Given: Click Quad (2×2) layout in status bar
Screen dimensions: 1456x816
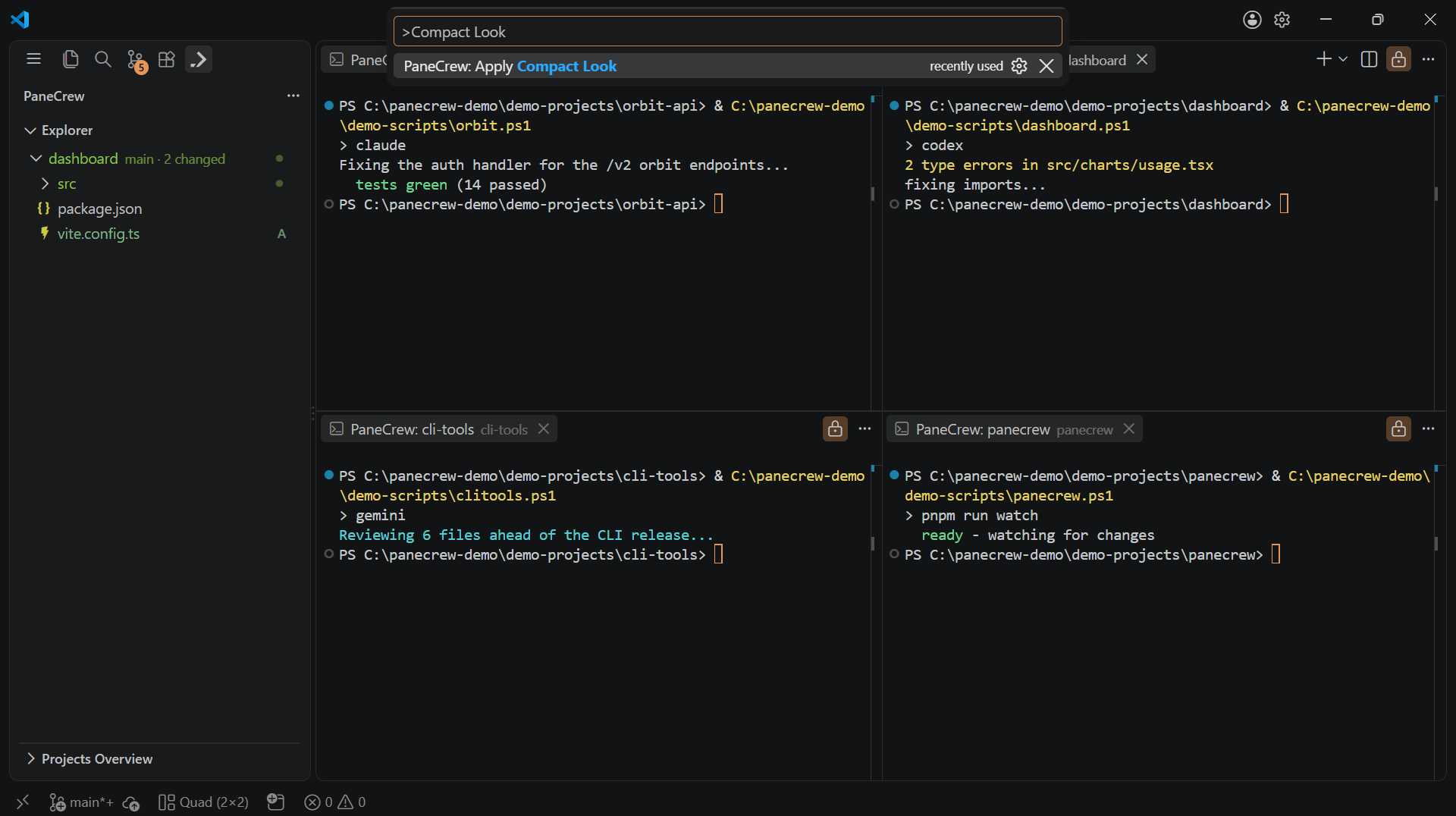Looking at the screenshot, I should 203,802.
